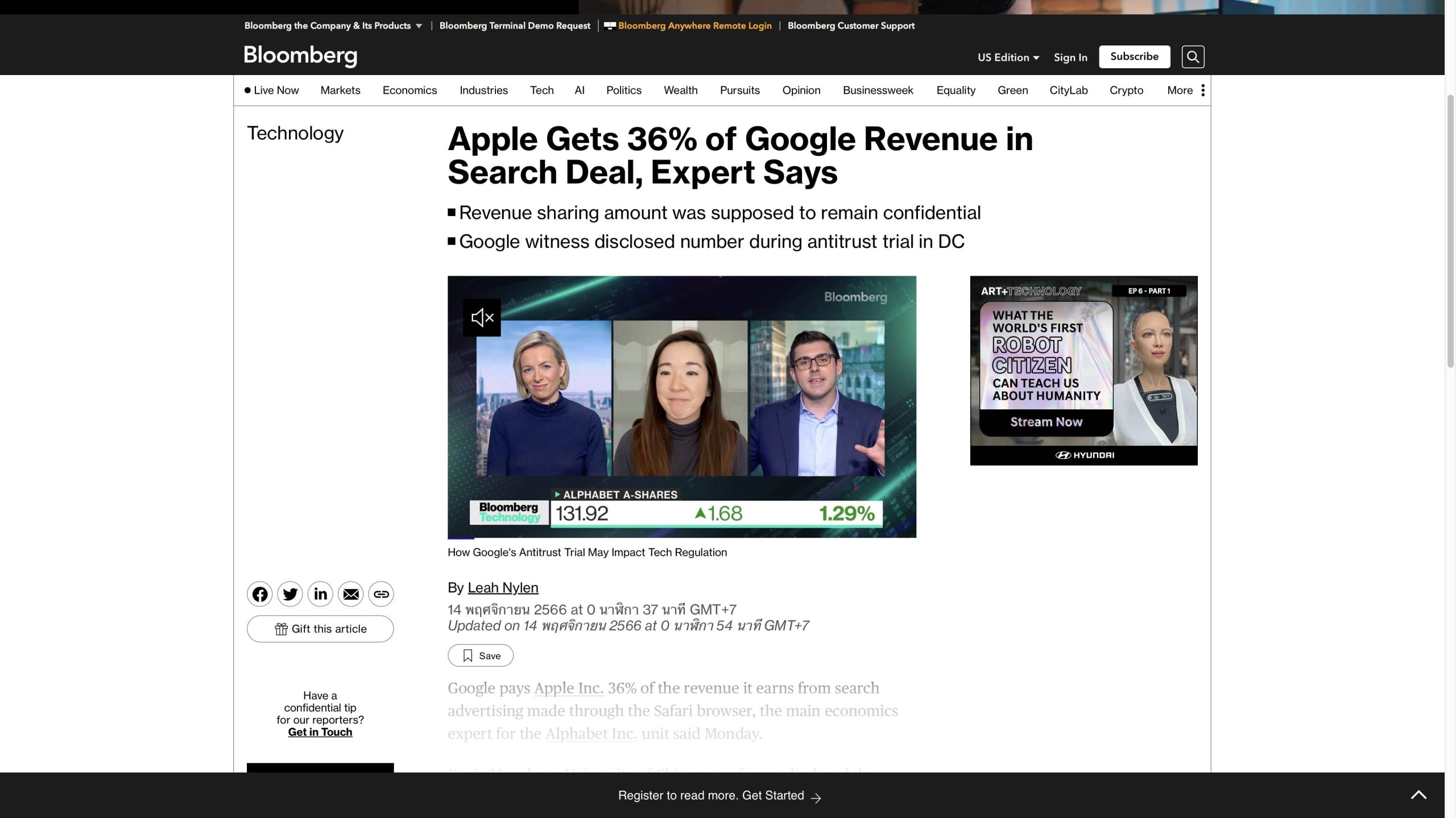The height and width of the screenshot is (818, 1456).
Task: Open the Live Now indicator
Action: 271,90
